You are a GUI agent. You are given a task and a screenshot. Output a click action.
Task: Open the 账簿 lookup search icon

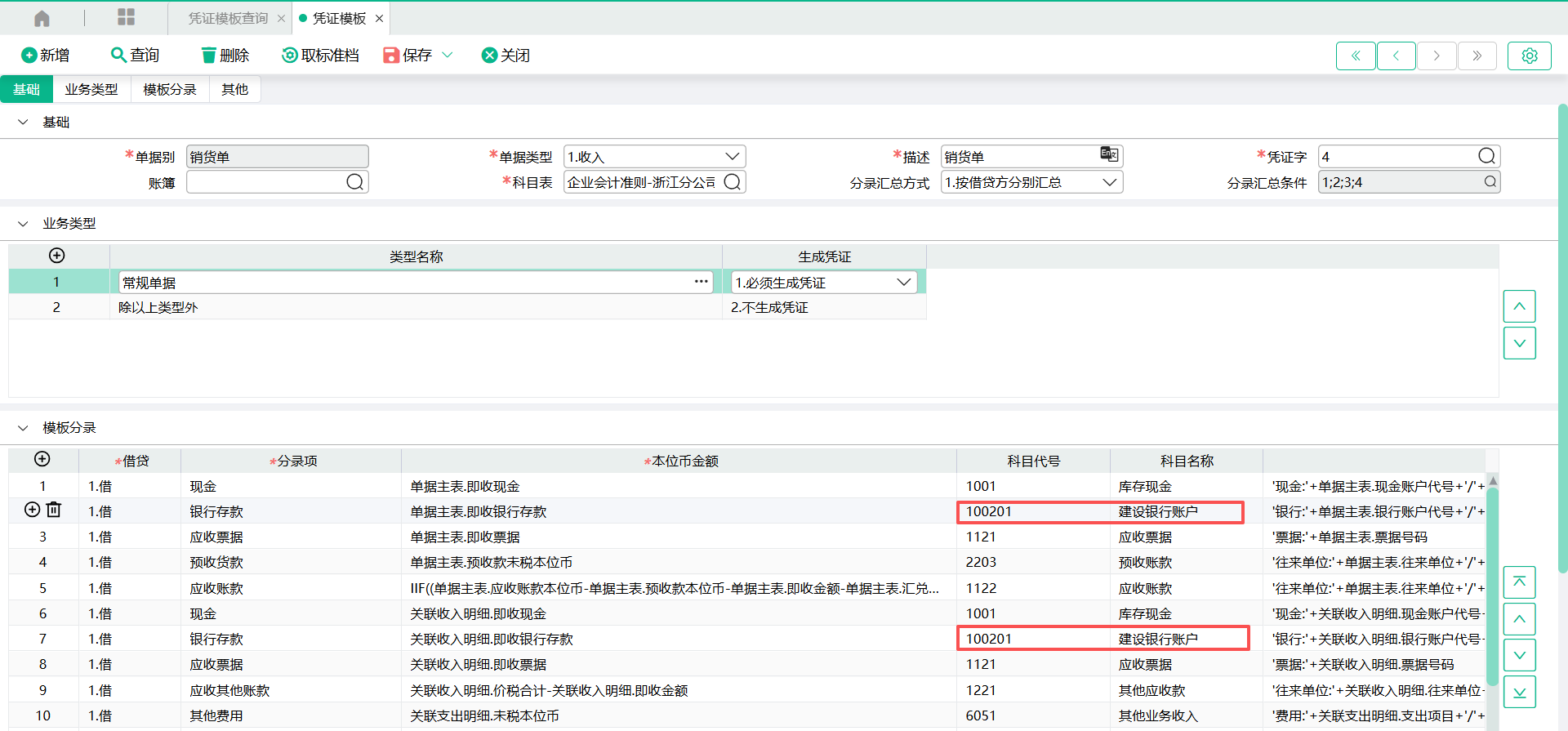[x=354, y=181]
